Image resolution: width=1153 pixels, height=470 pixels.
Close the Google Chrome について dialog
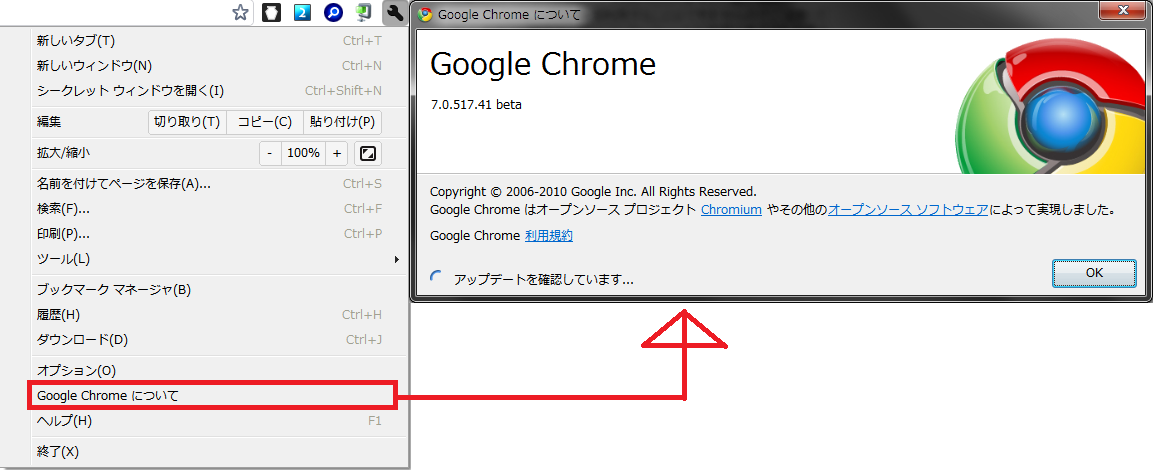pyautogui.click(x=1124, y=10)
